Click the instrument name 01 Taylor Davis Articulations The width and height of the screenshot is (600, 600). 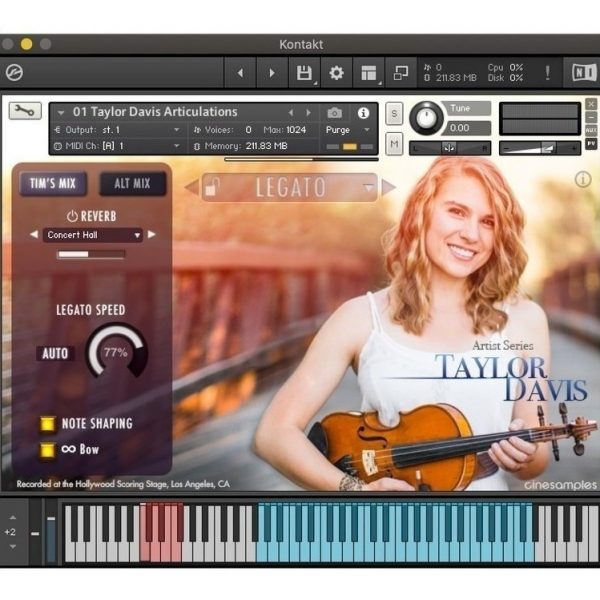pyautogui.click(x=155, y=112)
